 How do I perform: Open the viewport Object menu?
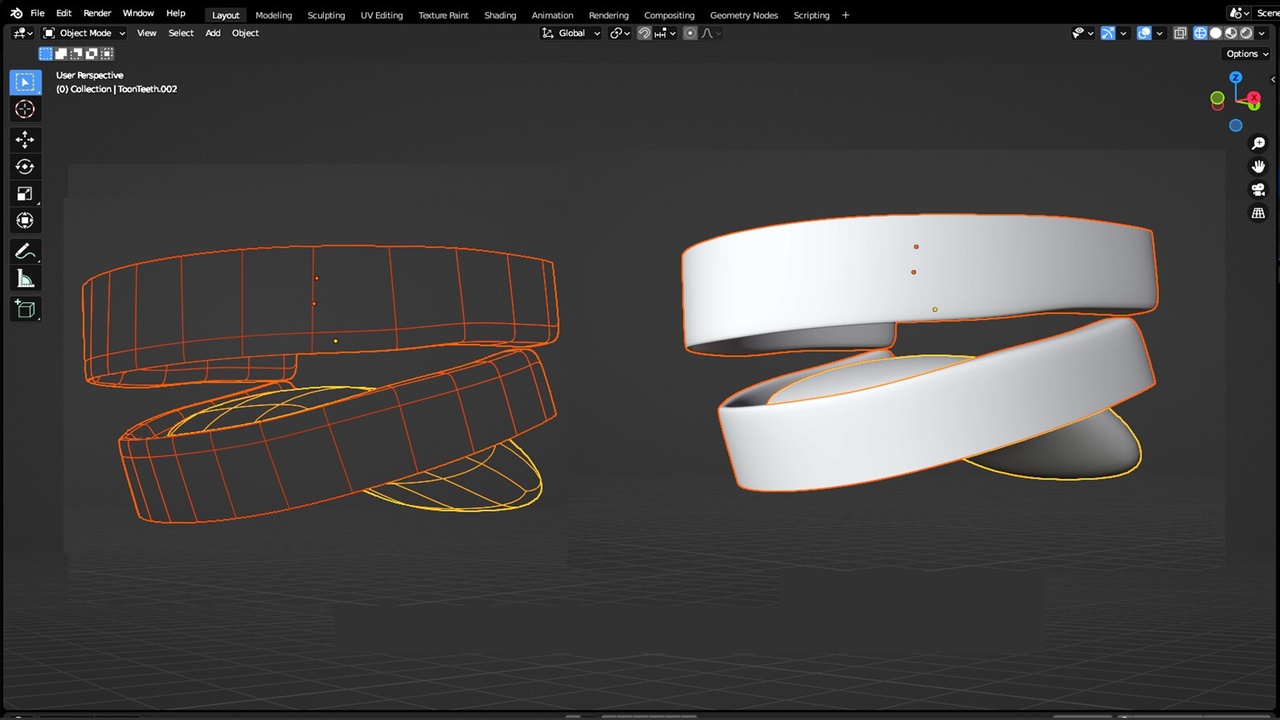click(x=245, y=33)
